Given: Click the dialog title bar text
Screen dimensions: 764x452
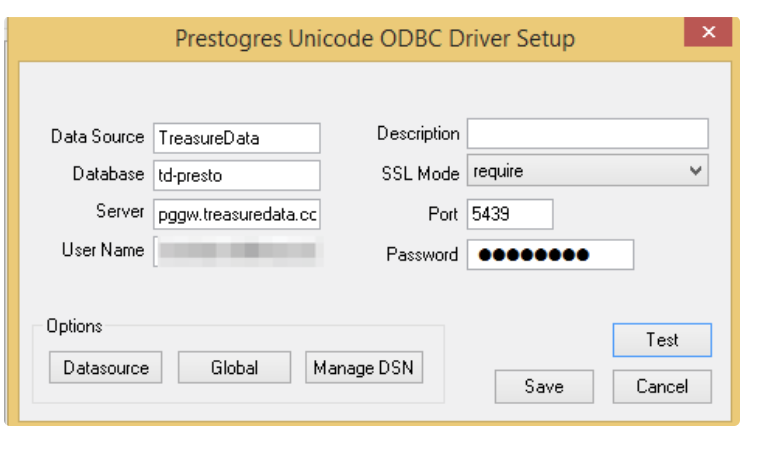Looking at the screenshot, I should [x=375, y=39].
